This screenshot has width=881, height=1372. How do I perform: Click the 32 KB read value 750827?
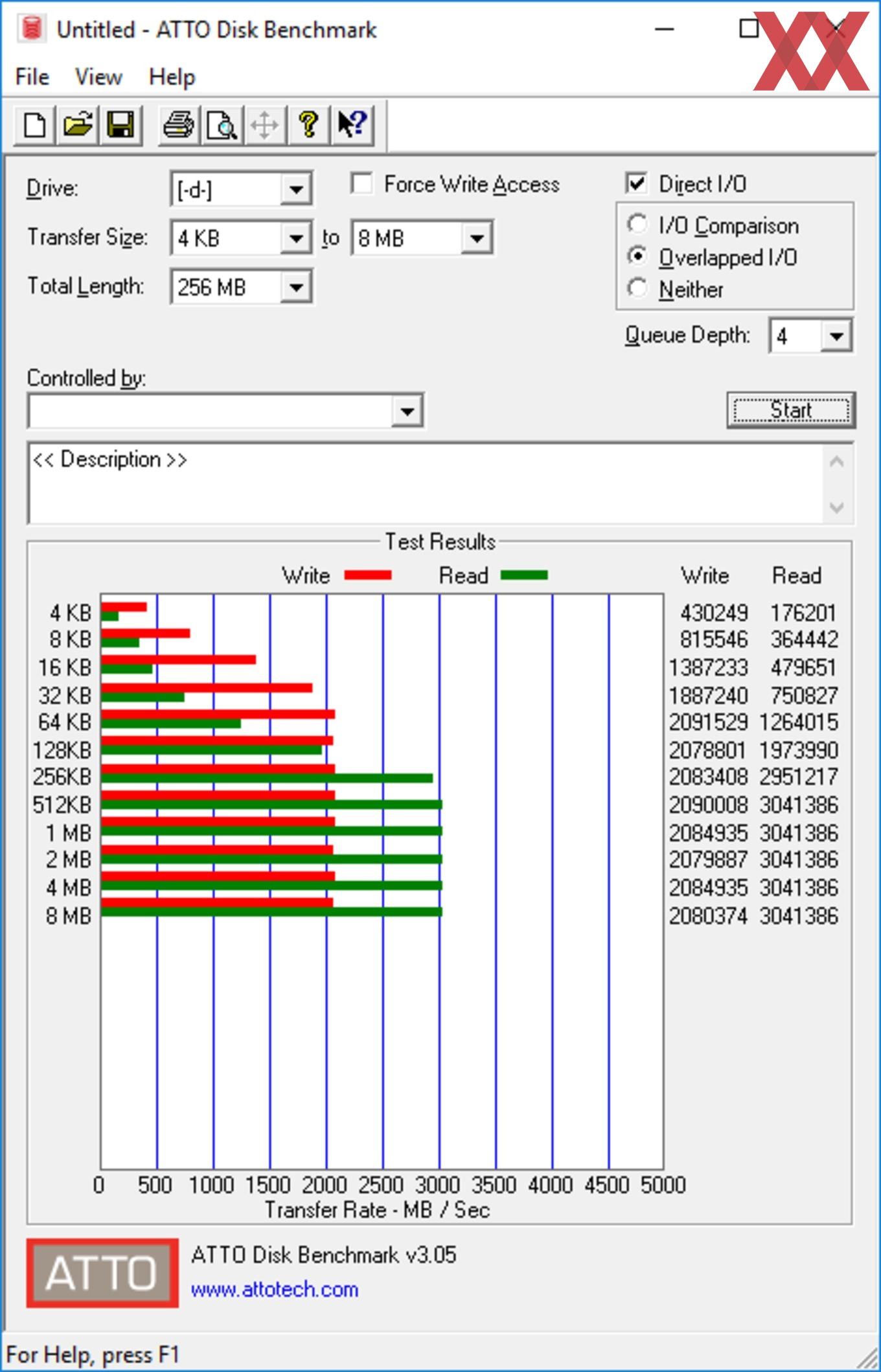[804, 696]
